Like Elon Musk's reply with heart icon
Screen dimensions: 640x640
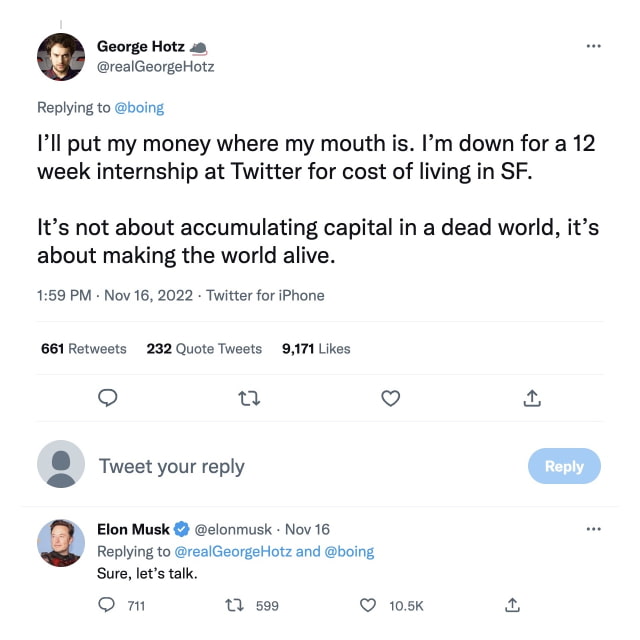pyautogui.click(x=368, y=605)
